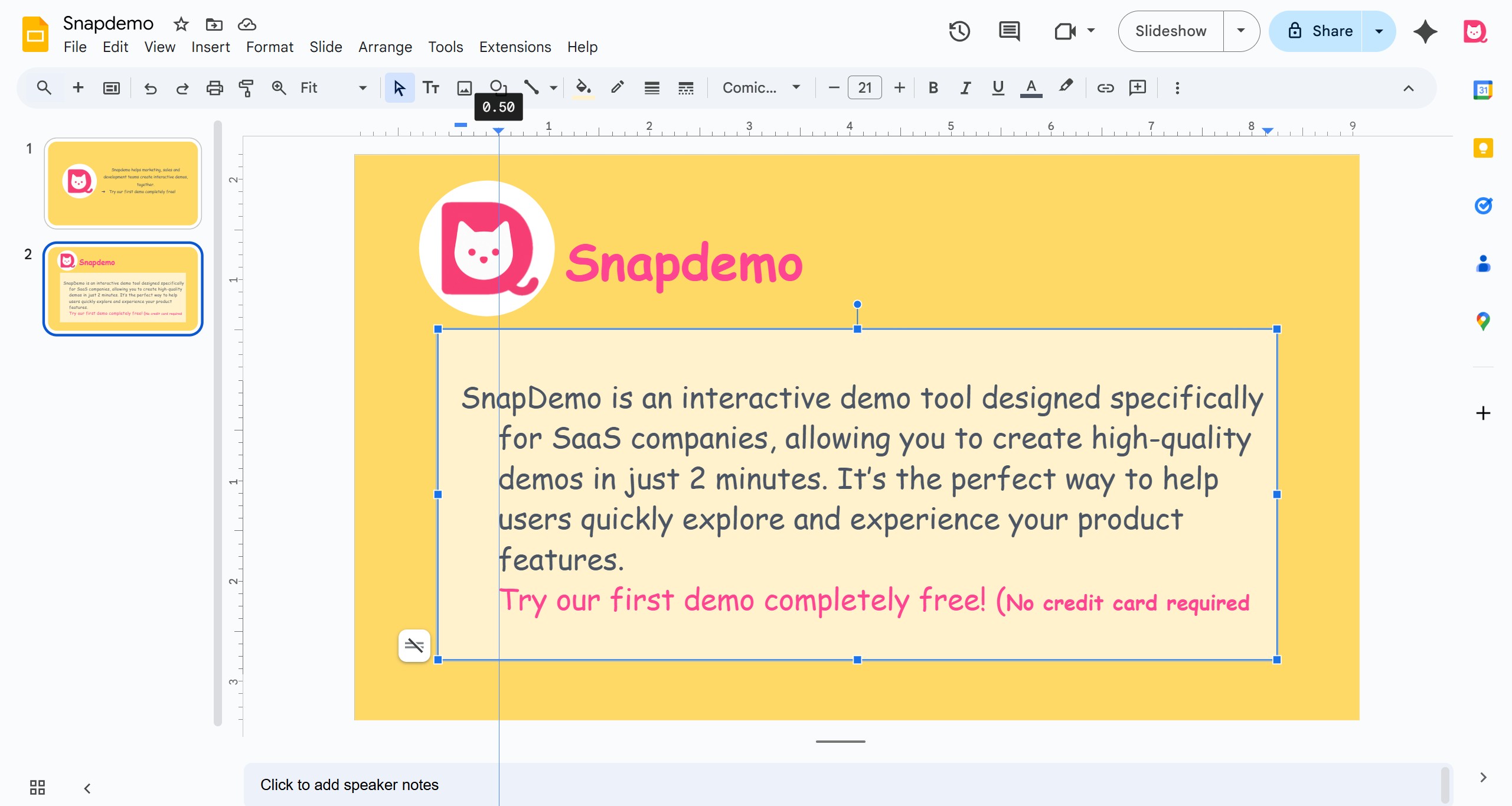Open the grid view icon
This screenshot has width=1512, height=806.
(37, 788)
